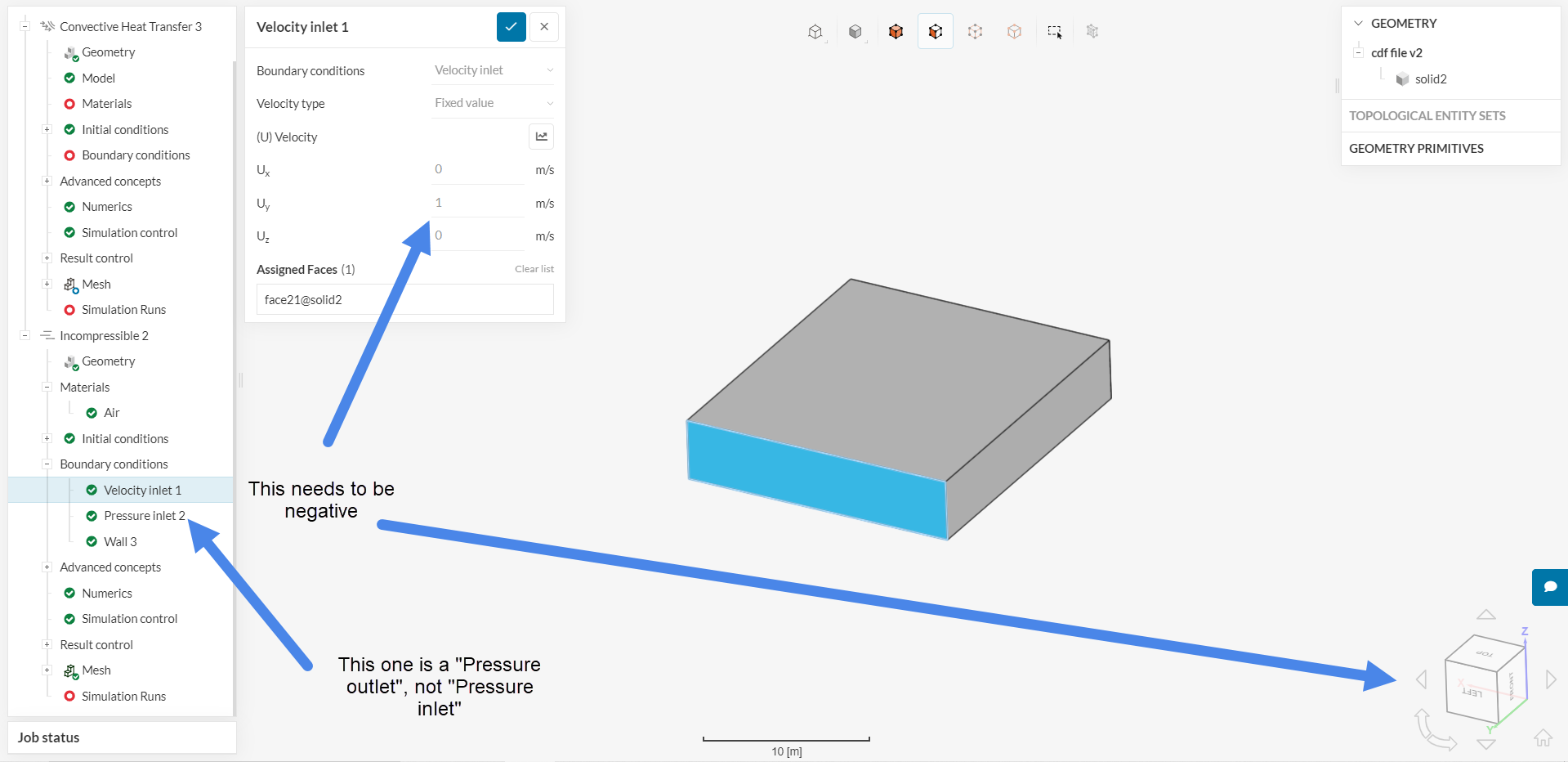
Task: Click the first cube icon in the viewer toolbar
Action: point(815,32)
